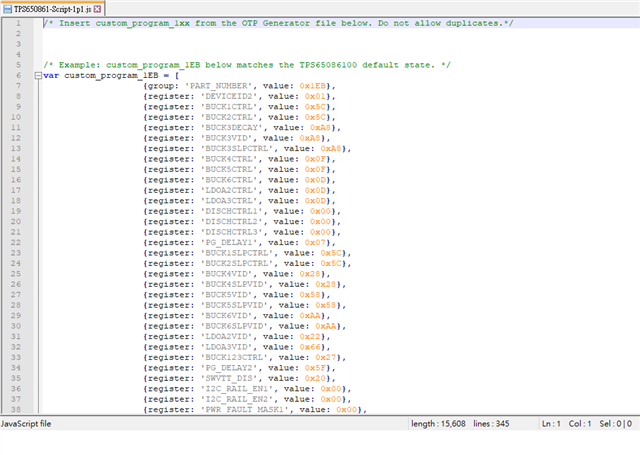Click the 'BUCK6SLPVID' register string
The image size is (640, 455).
click(234, 326)
